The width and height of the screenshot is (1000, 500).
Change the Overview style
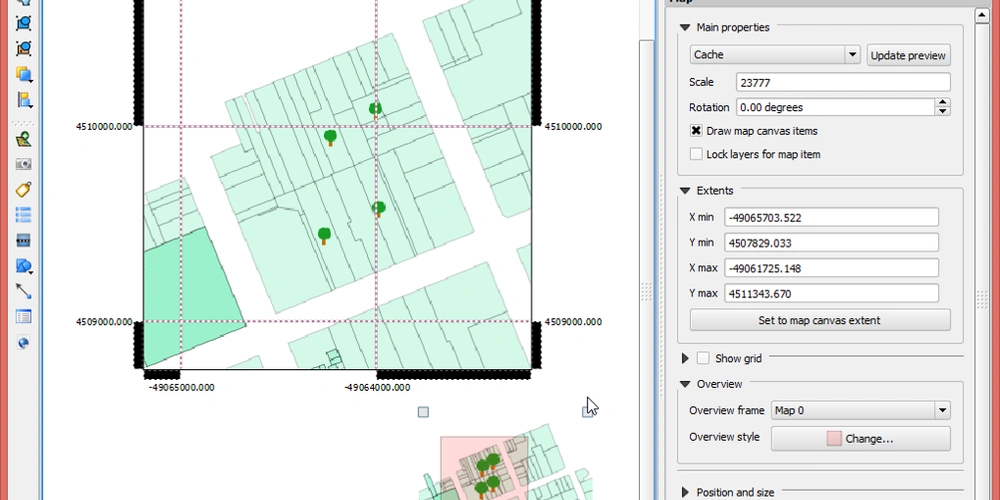[860, 439]
